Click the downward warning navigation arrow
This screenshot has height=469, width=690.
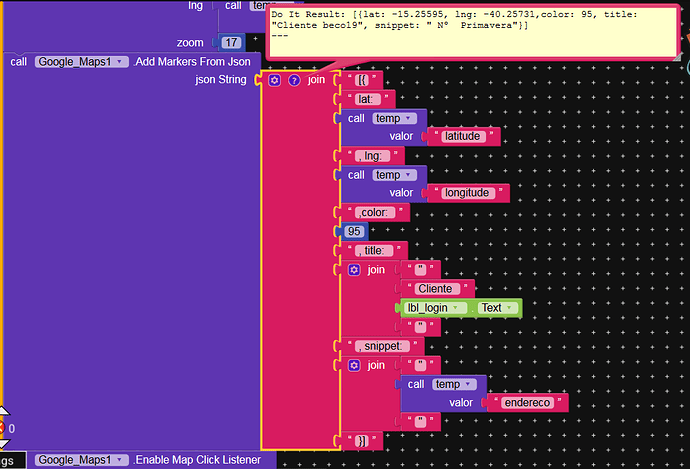point(4,443)
